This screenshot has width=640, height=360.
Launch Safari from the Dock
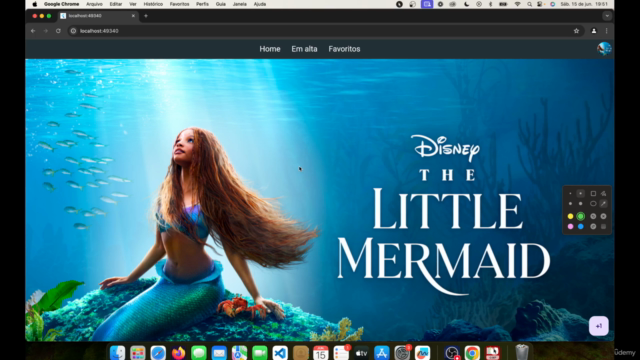click(x=158, y=353)
